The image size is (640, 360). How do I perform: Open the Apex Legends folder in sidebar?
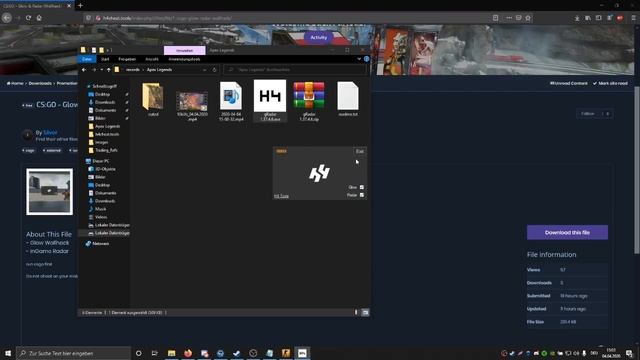(x=107, y=126)
